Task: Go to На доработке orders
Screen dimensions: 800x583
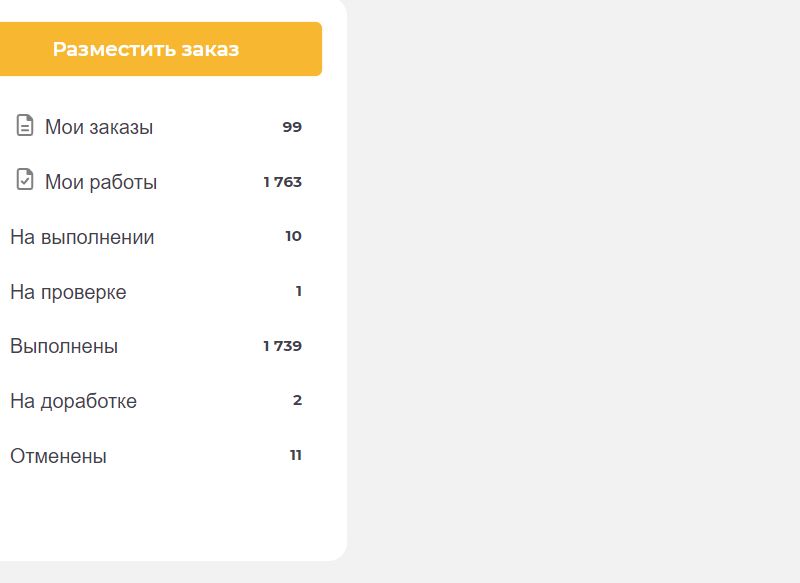Action: pyautogui.click(x=73, y=402)
